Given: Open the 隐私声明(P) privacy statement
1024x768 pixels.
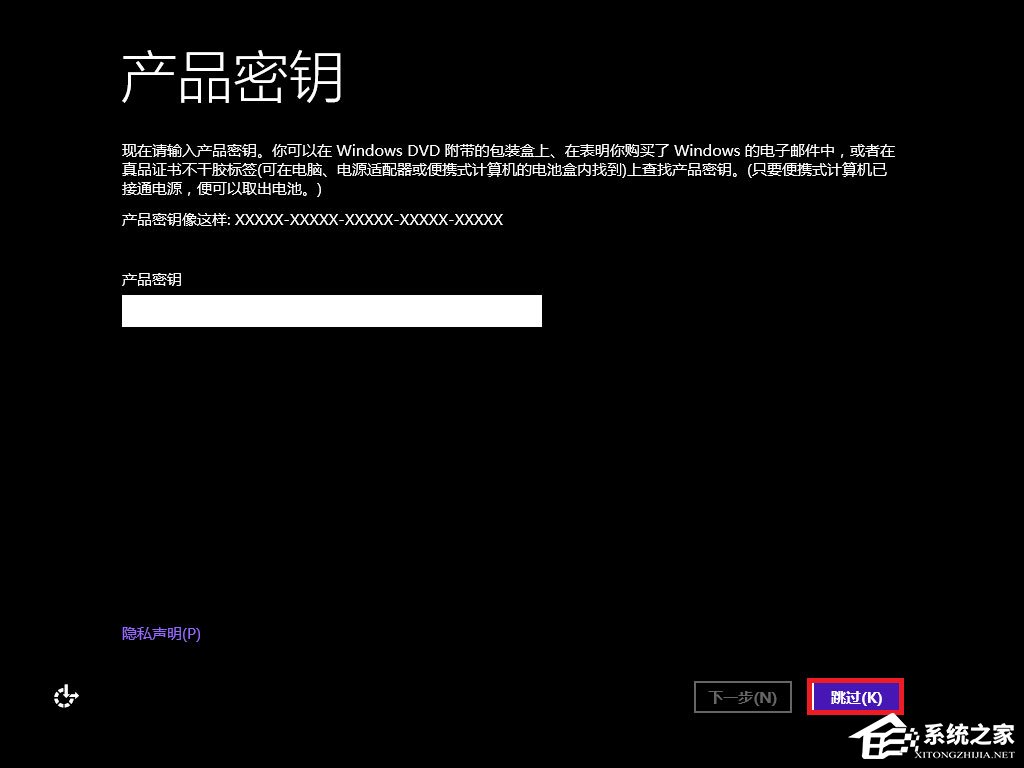Looking at the screenshot, I should [159, 633].
